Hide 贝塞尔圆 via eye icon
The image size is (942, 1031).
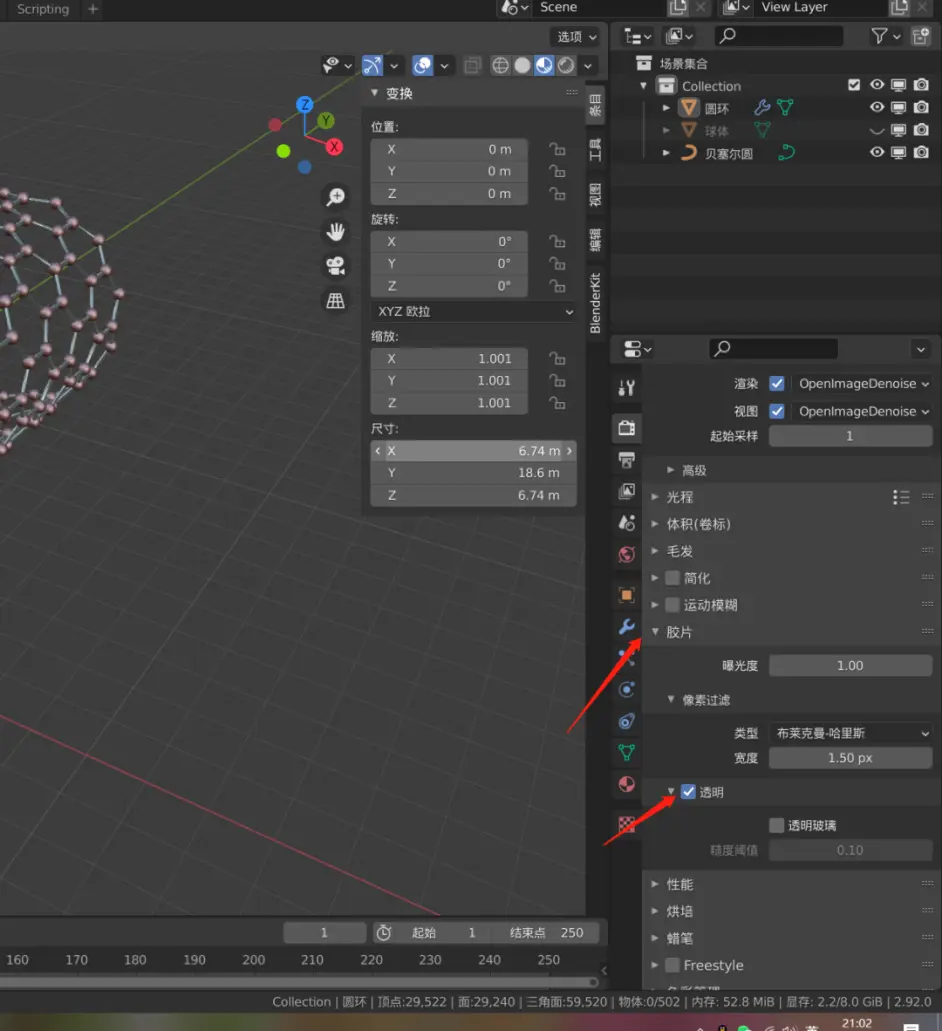[x=877, y=152]
